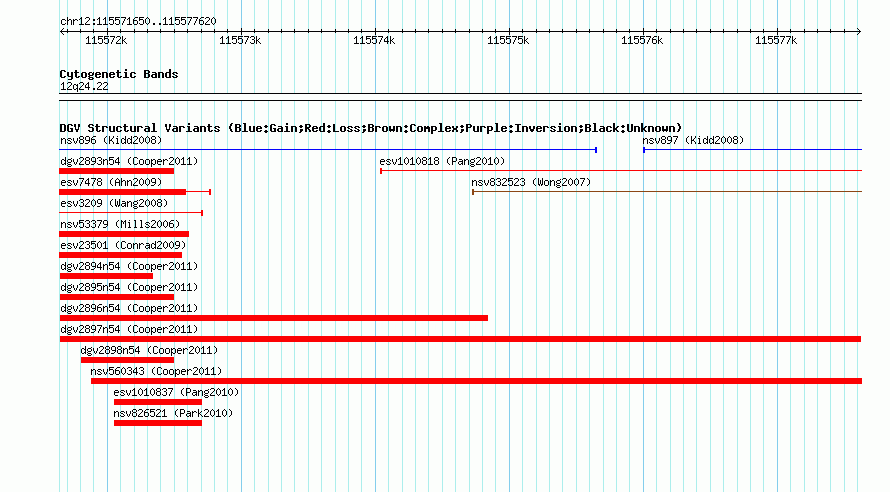Image resolution: width=890 pixels, height=492 pixels.
Task: Open dgv2895n54 (Cooper2011) label
Action: coord(129,287)
